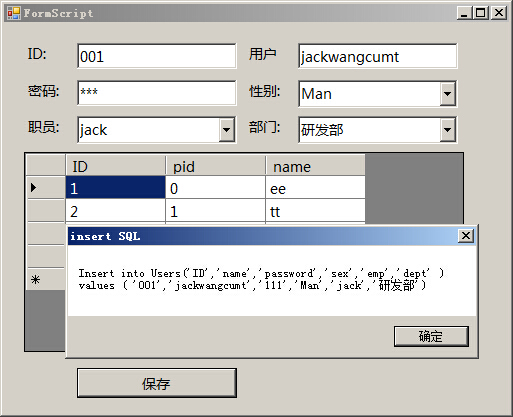Select name cell containing ee
The image size is (513, 417).
[316, 188]
